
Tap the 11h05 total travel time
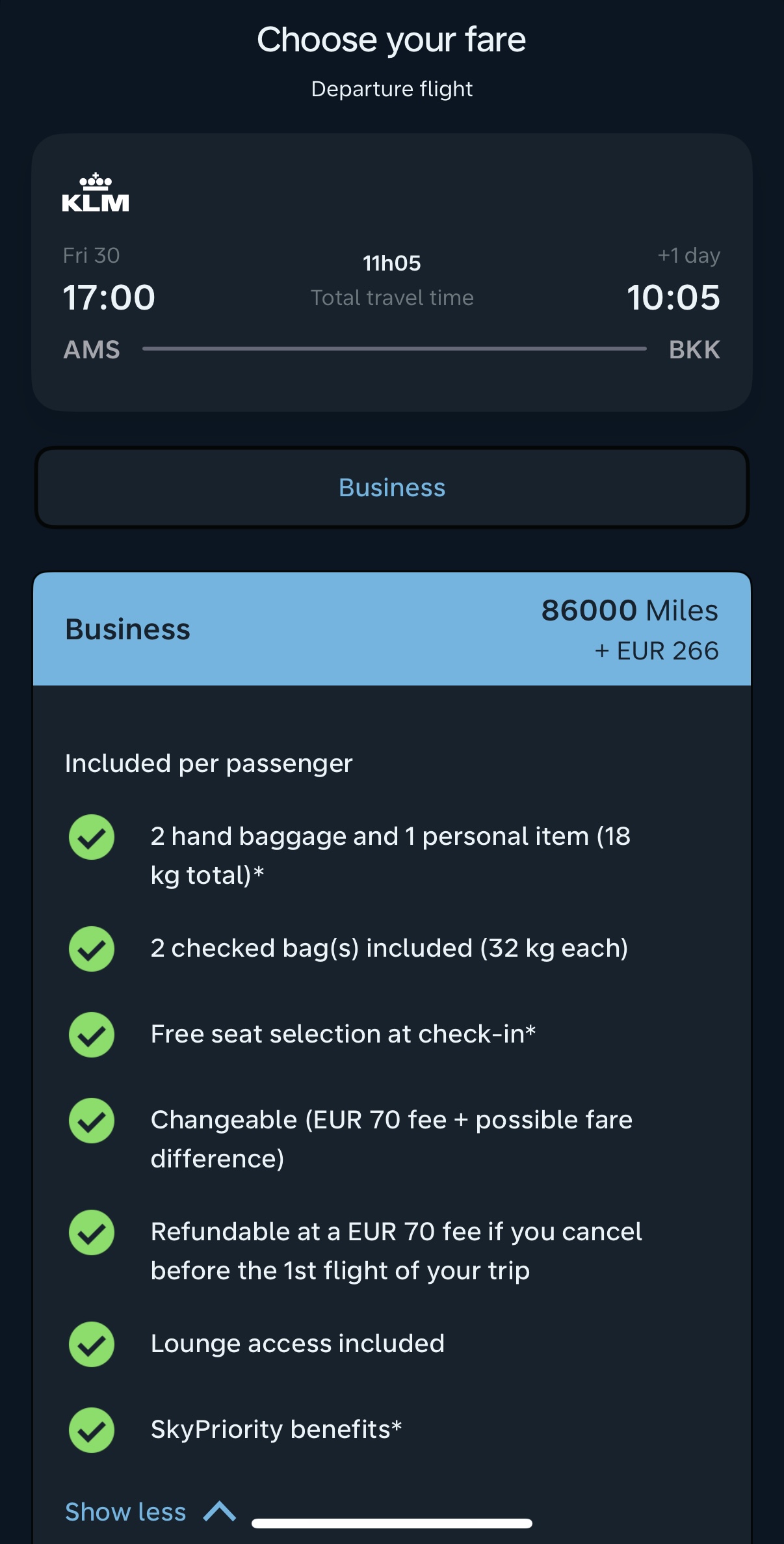392,263
